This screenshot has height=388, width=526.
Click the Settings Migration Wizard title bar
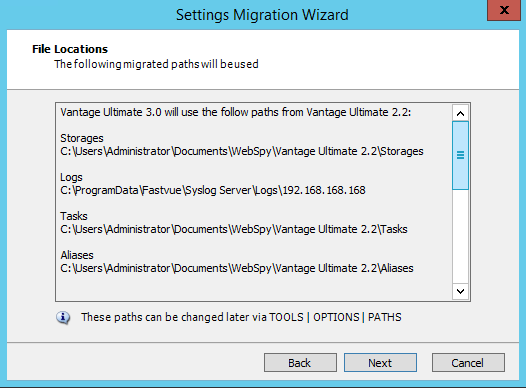[x=262, y=15]
